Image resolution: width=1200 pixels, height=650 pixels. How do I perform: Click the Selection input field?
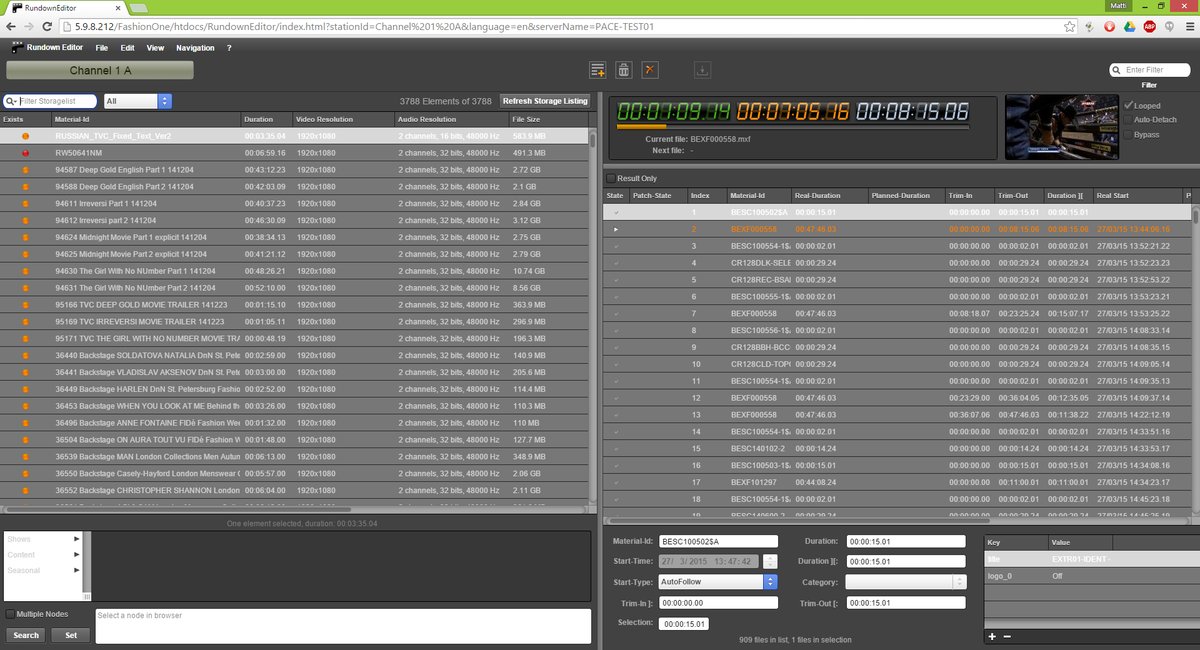[684, 624]
